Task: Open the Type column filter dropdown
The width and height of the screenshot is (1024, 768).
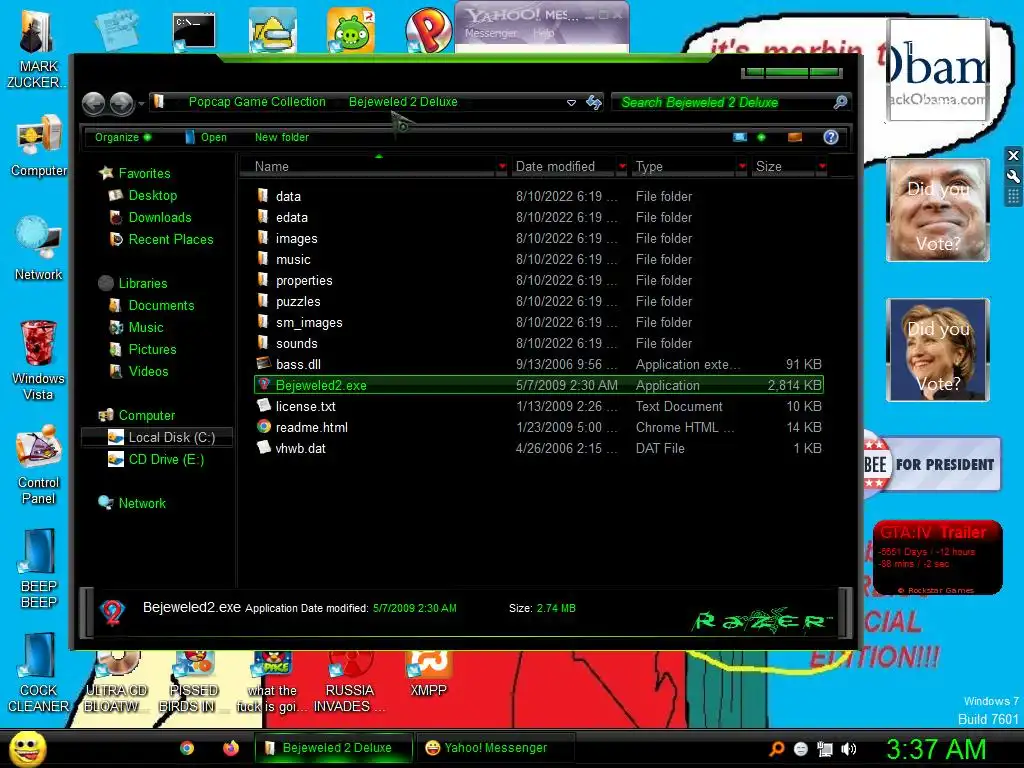Action: tap(743, 167)
